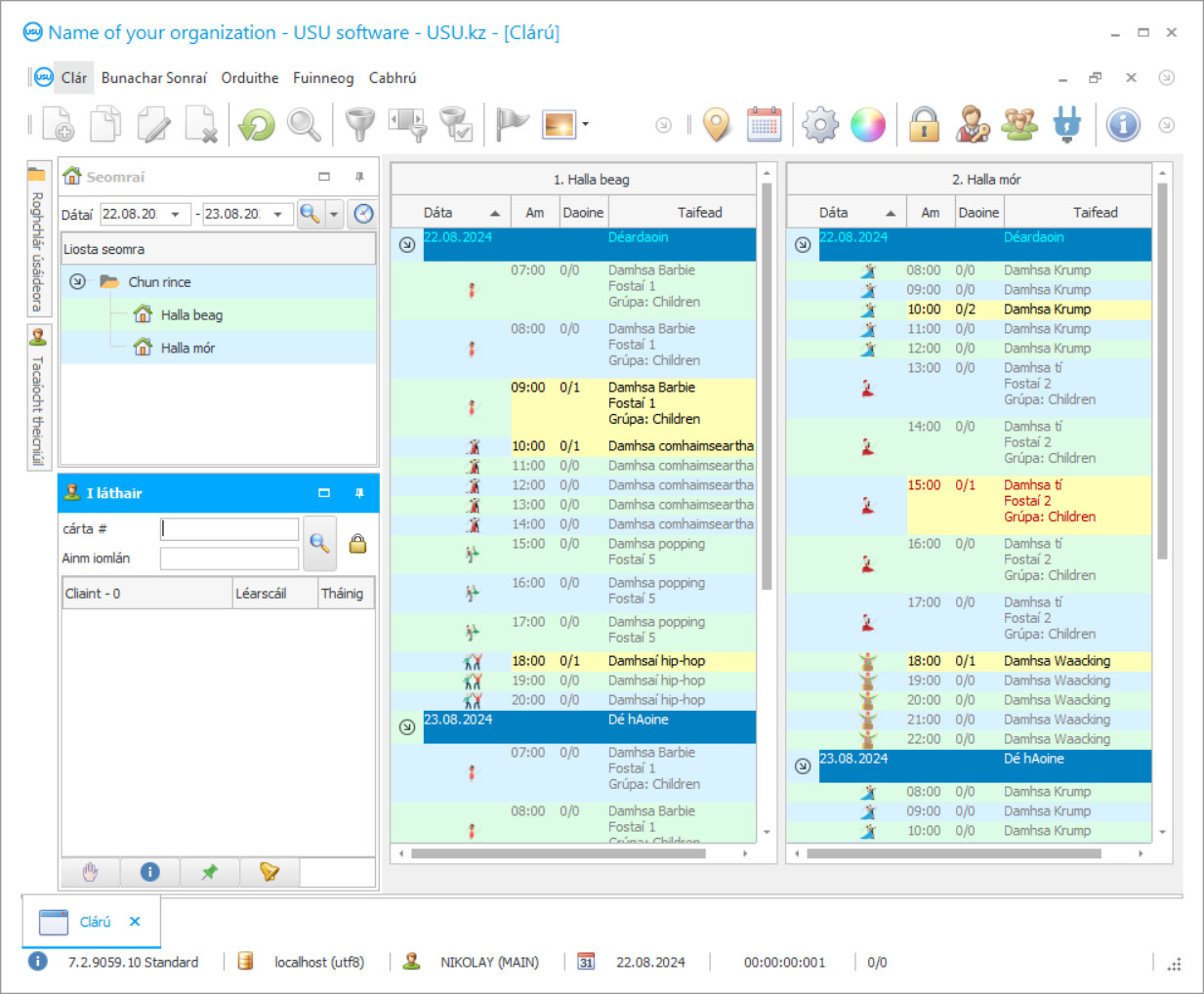Screen dimensions: 1204x994
Task: Click the Ainm iomlán input field
Action: [x=229, y=559]
